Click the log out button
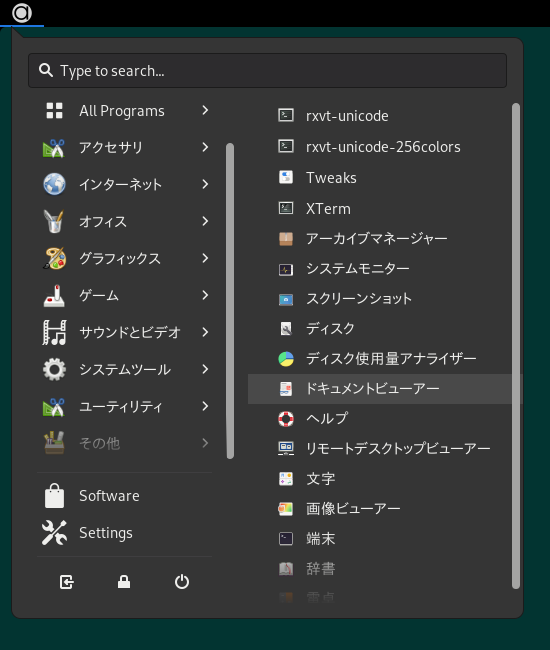Image resolution: width=550 pixels, height=650 pixels. pyautogui.click(x=66, y=582)
